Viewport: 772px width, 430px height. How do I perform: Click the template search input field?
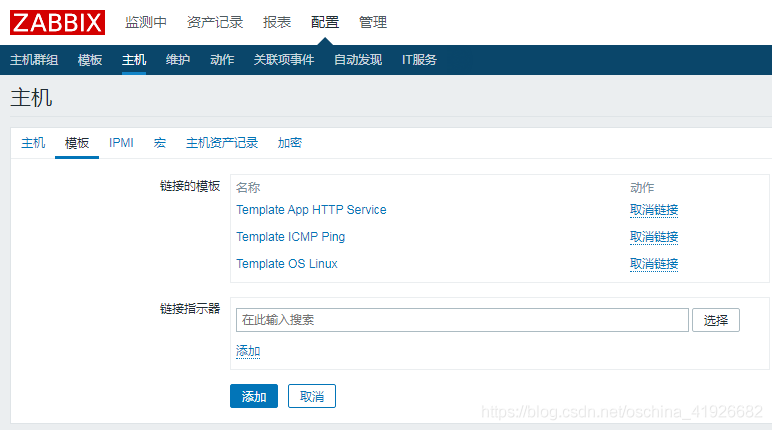(462, 320)
